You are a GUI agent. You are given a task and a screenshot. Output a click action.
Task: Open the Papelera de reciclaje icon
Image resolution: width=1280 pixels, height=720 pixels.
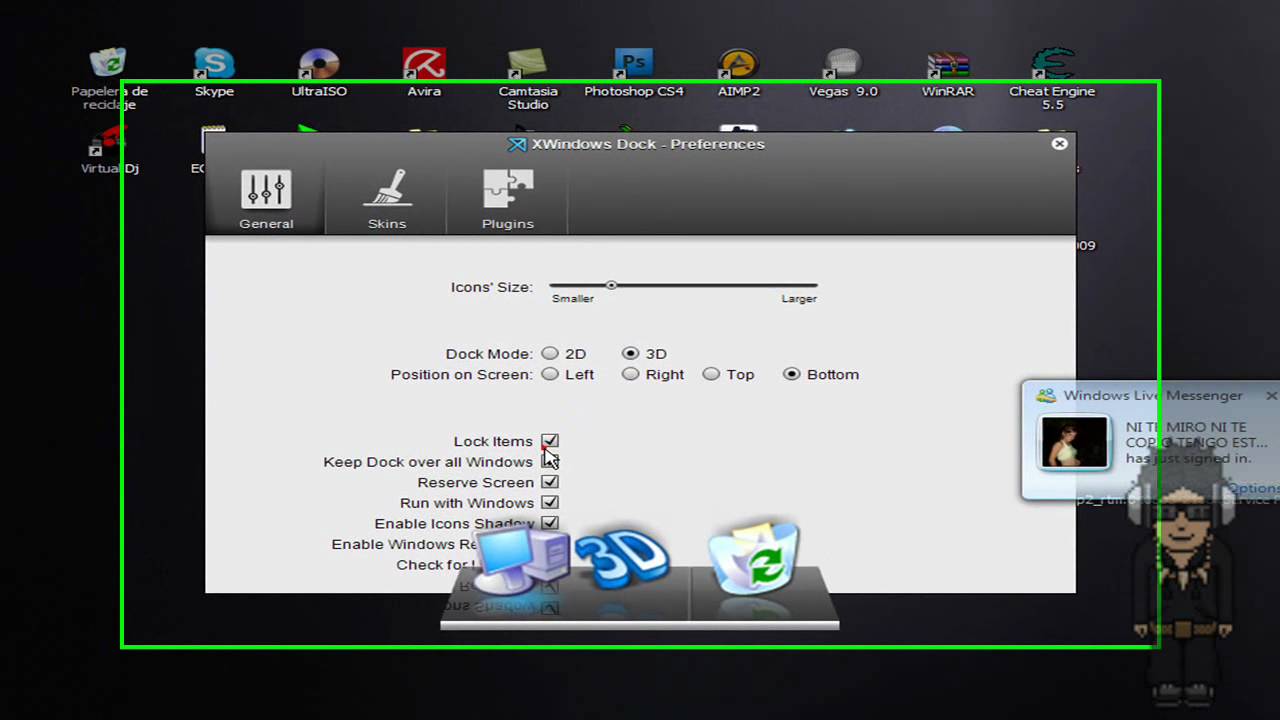pyautogui.click(x=109, y=78)
